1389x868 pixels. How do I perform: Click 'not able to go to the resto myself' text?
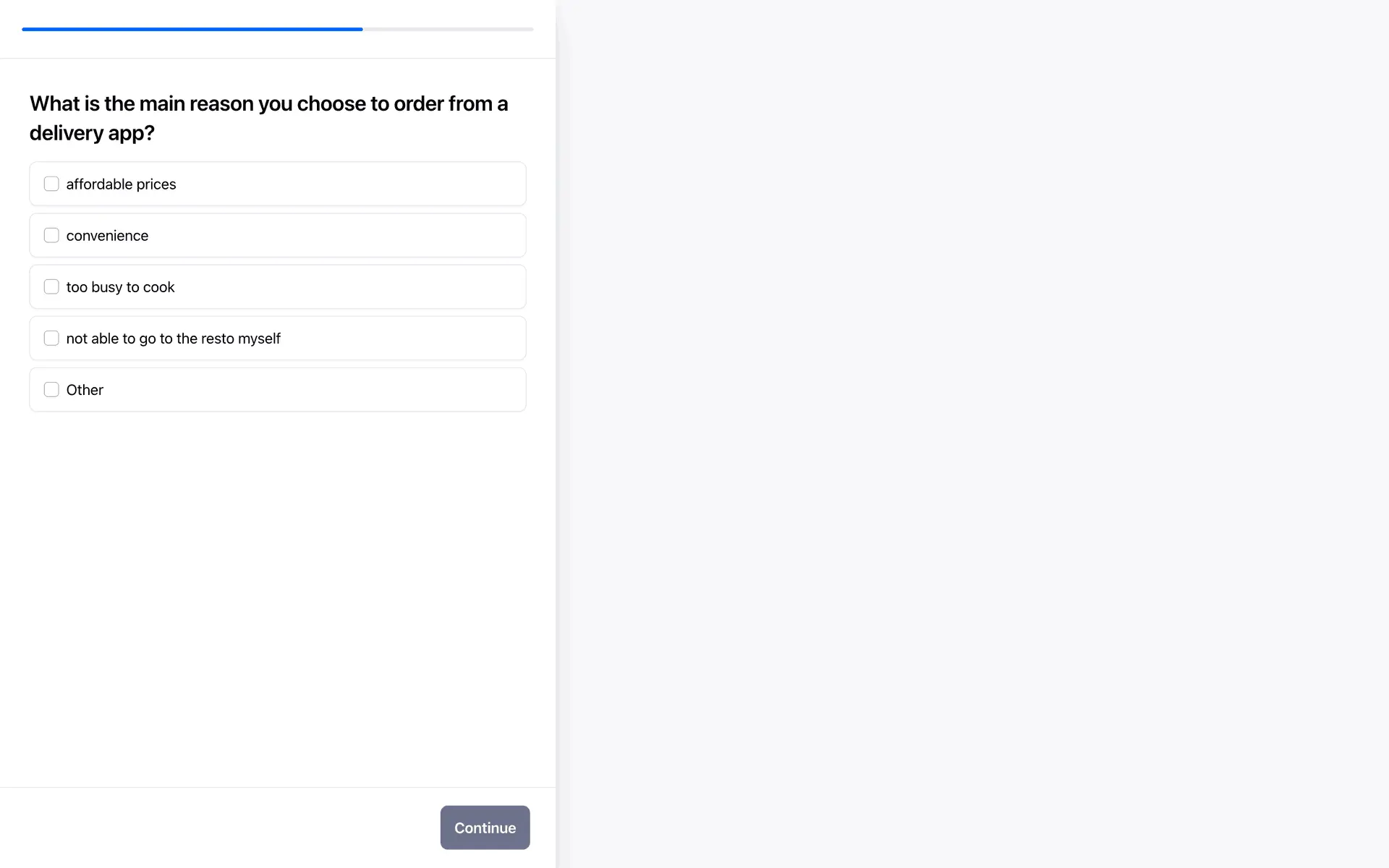[173, 339]
